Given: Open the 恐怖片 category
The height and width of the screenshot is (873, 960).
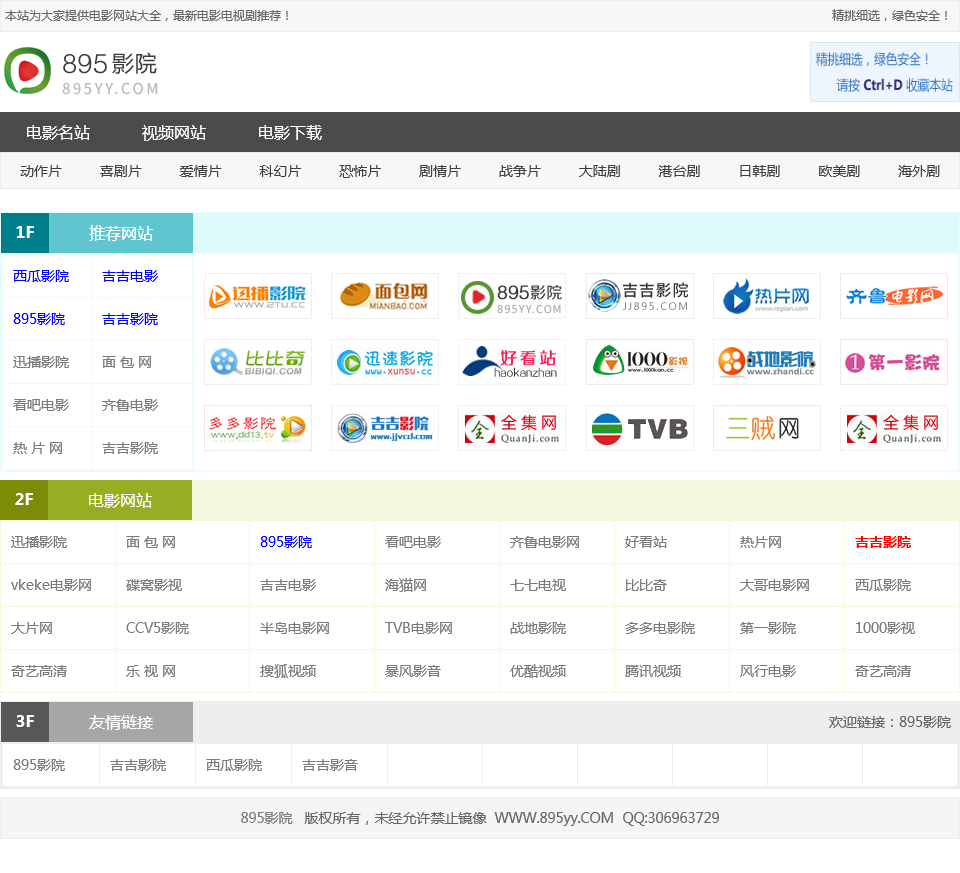Looking at the screenshot, I should coord(360,171).
